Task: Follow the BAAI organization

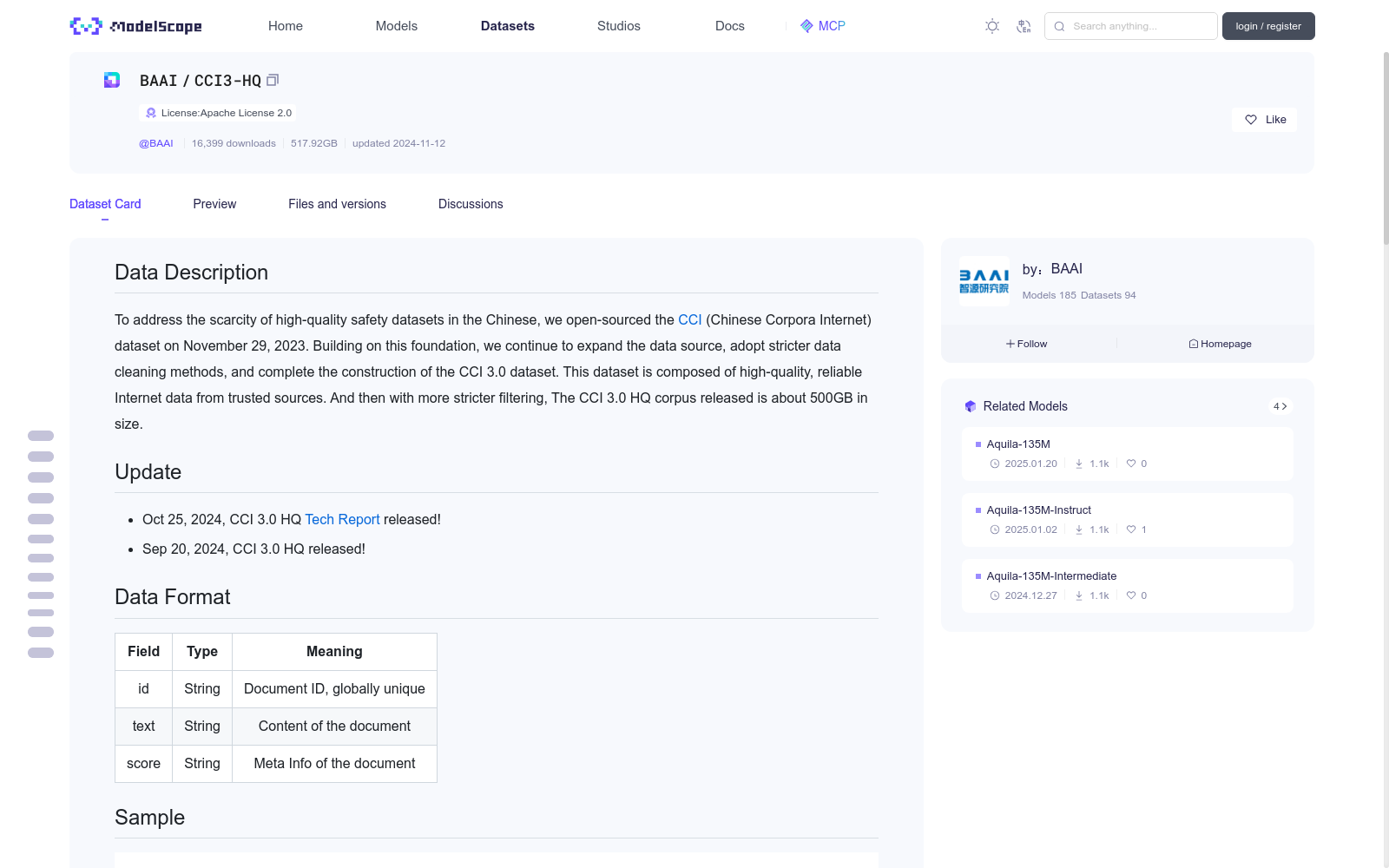Action: click(x=1027, y=344)
